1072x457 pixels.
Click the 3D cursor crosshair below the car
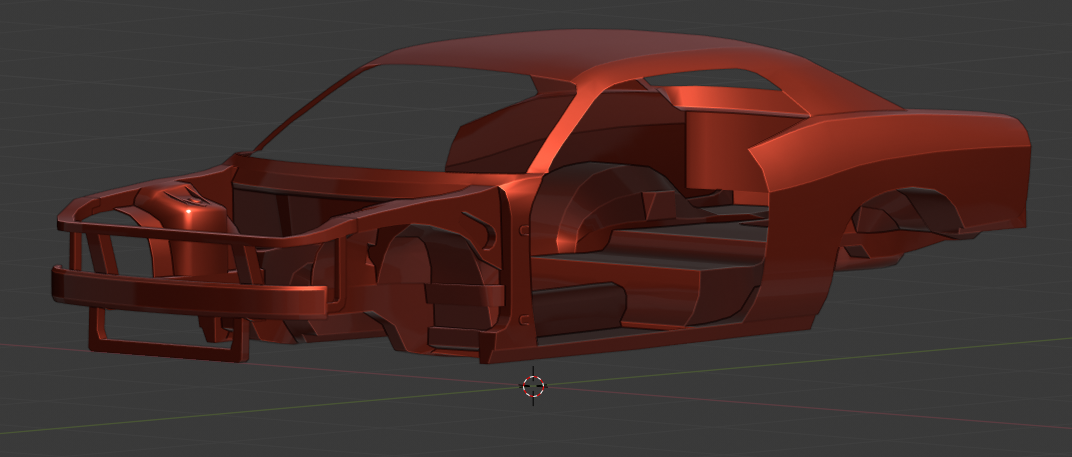point(533,386)
